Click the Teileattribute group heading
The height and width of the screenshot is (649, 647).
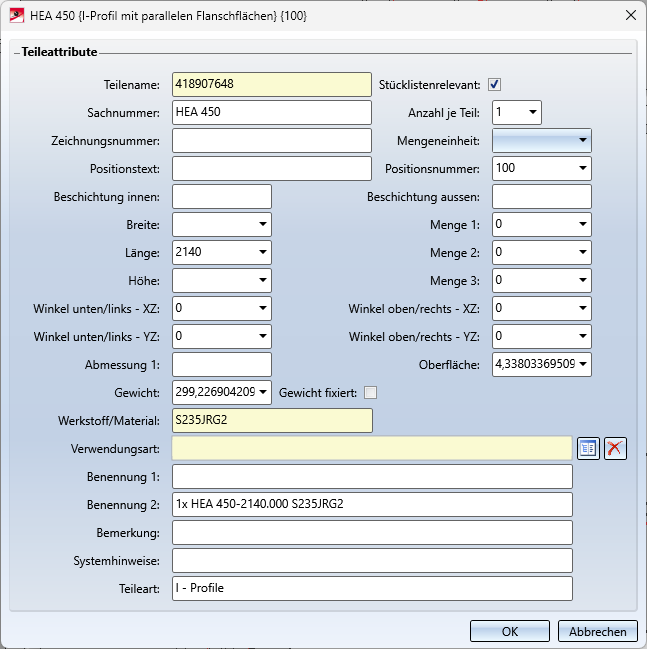(x=59, y=52)
